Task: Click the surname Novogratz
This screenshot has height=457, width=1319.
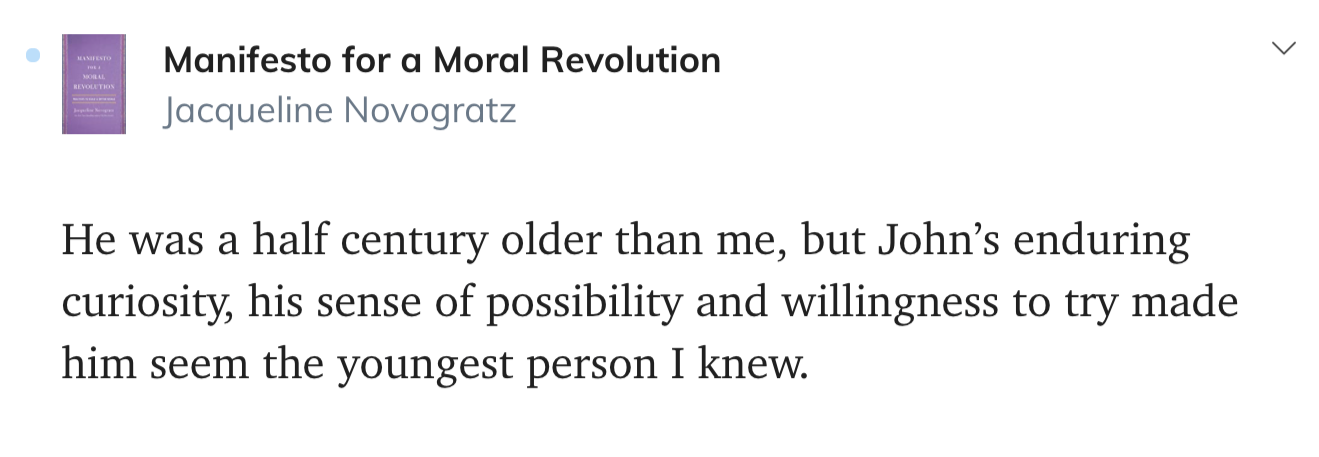Action: [429, 110]
